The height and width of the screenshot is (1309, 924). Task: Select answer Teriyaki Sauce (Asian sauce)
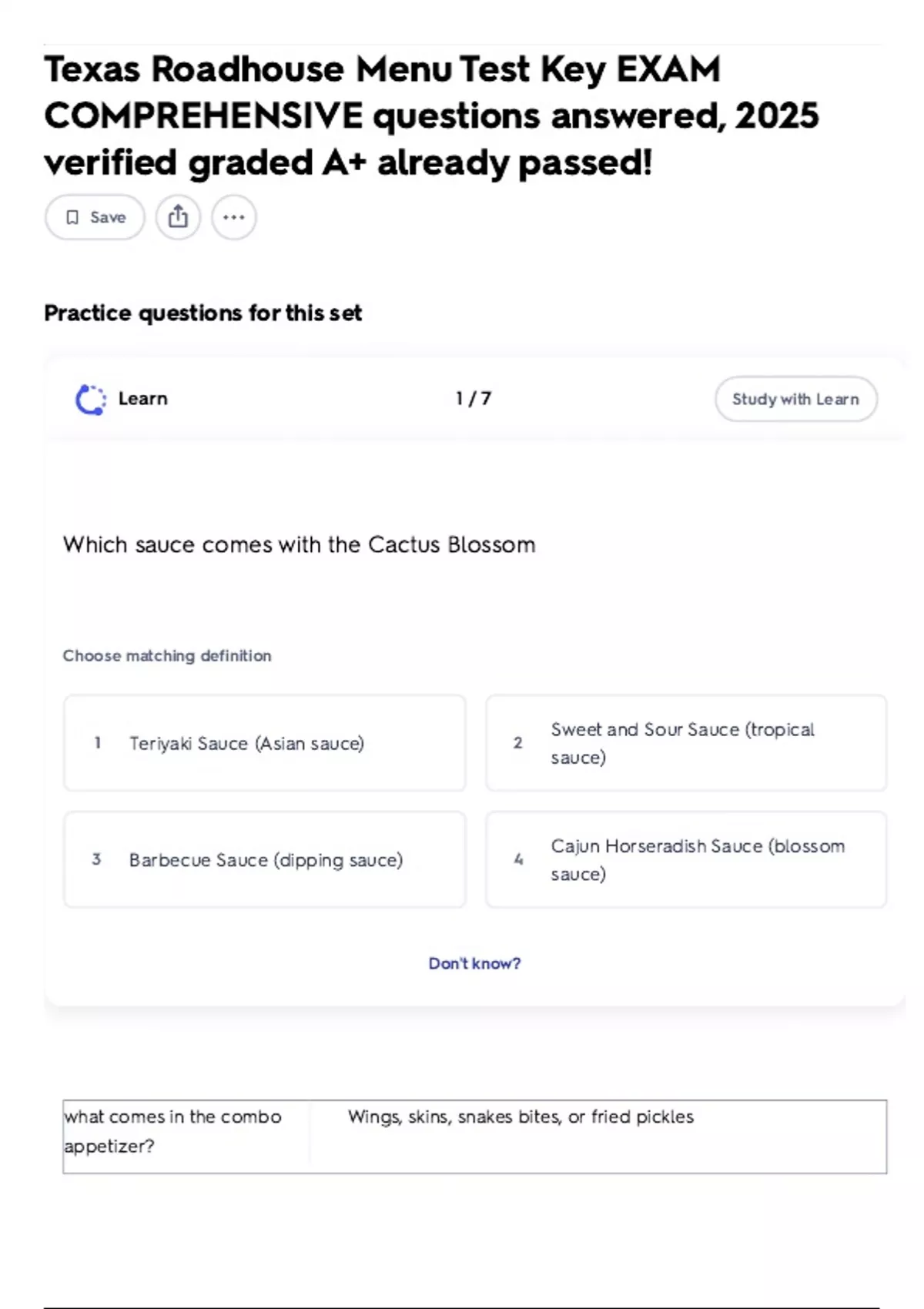[265, 743]
